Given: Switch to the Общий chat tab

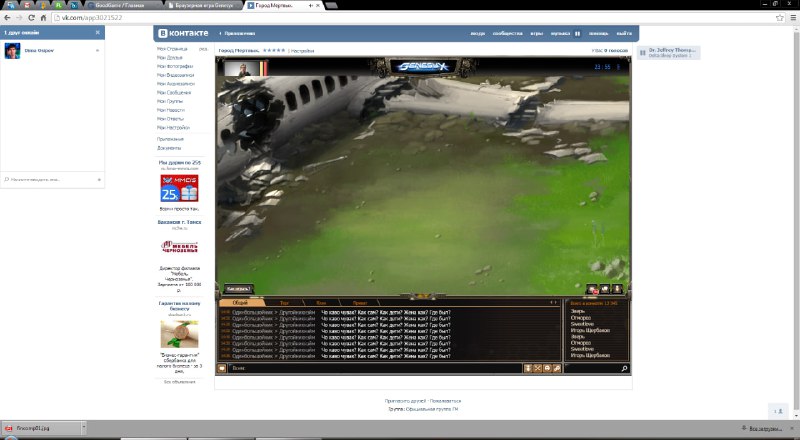Looking at the screenshot, I should [240, 303].
